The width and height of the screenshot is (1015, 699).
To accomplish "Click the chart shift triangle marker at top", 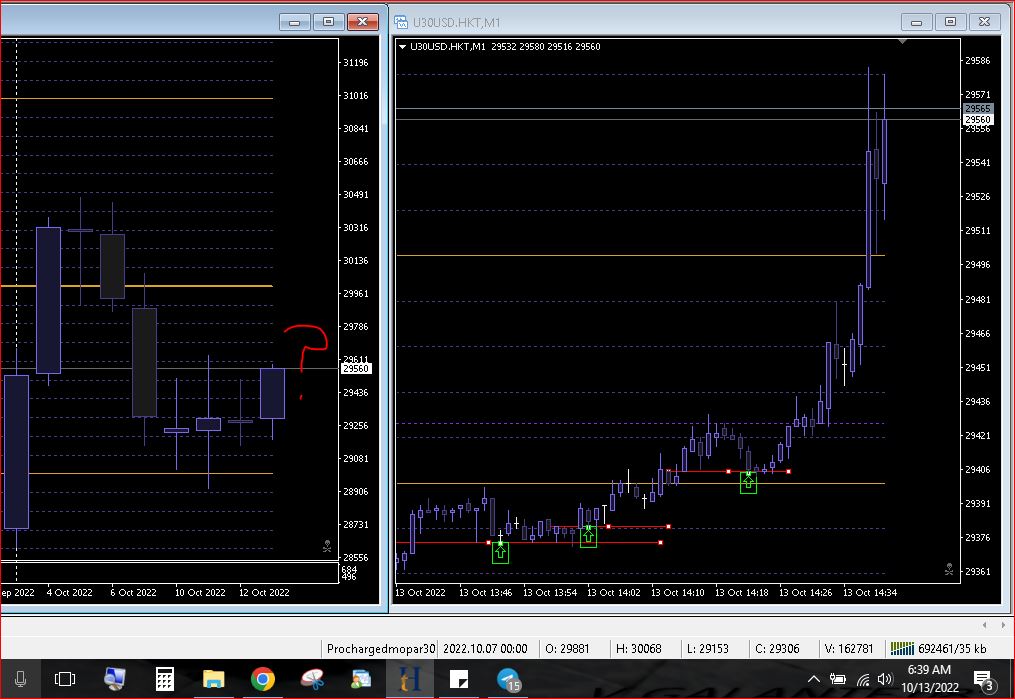I will (903, 43).
